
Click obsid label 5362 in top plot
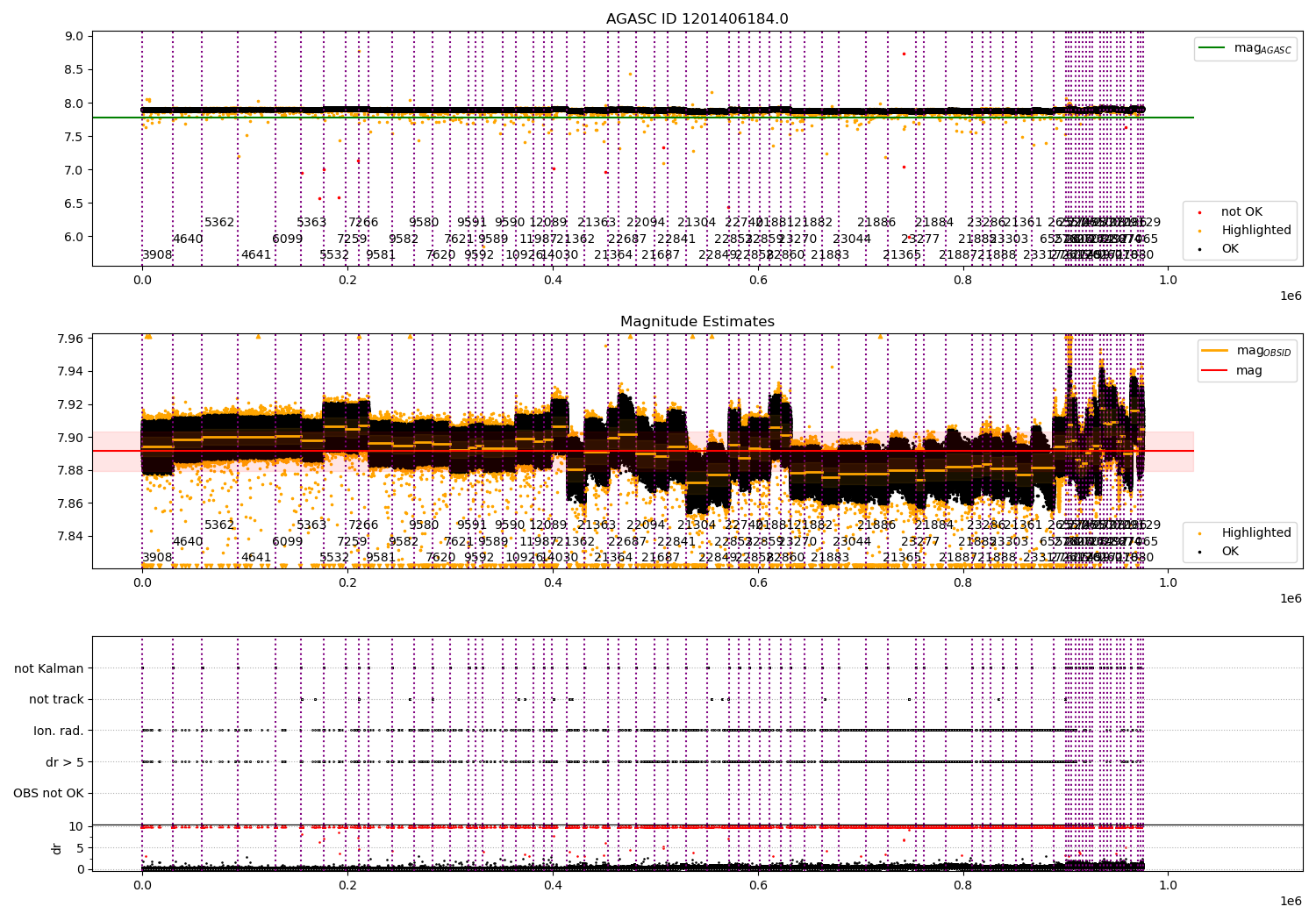coord(219,223)
